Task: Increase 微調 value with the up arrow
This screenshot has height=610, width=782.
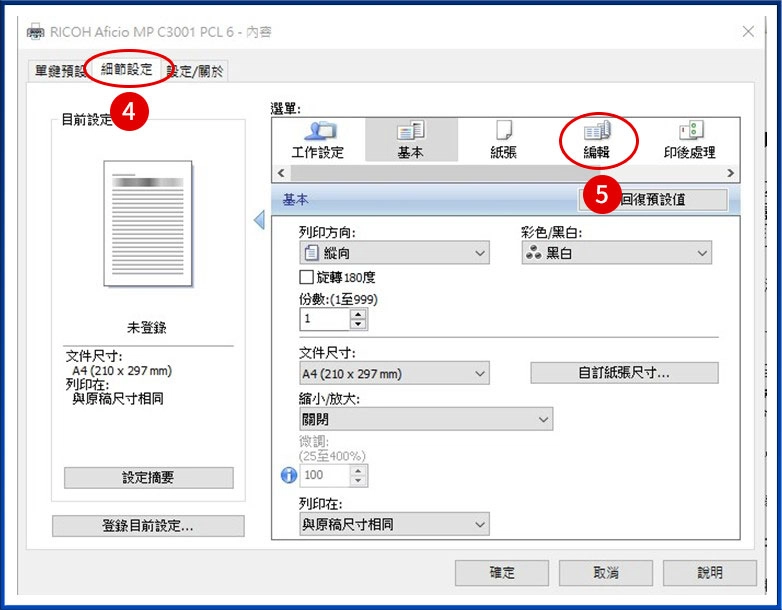Action: [x=358, y=470]
